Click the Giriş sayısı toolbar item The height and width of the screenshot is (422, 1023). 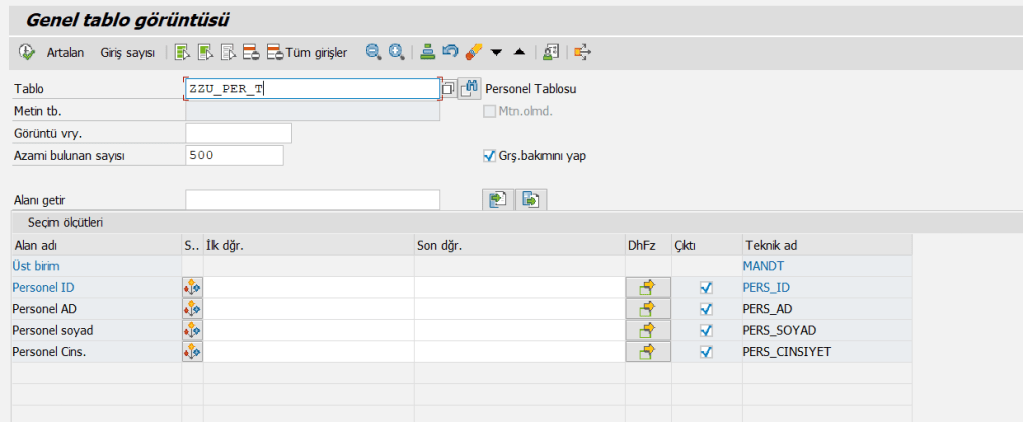127,52
